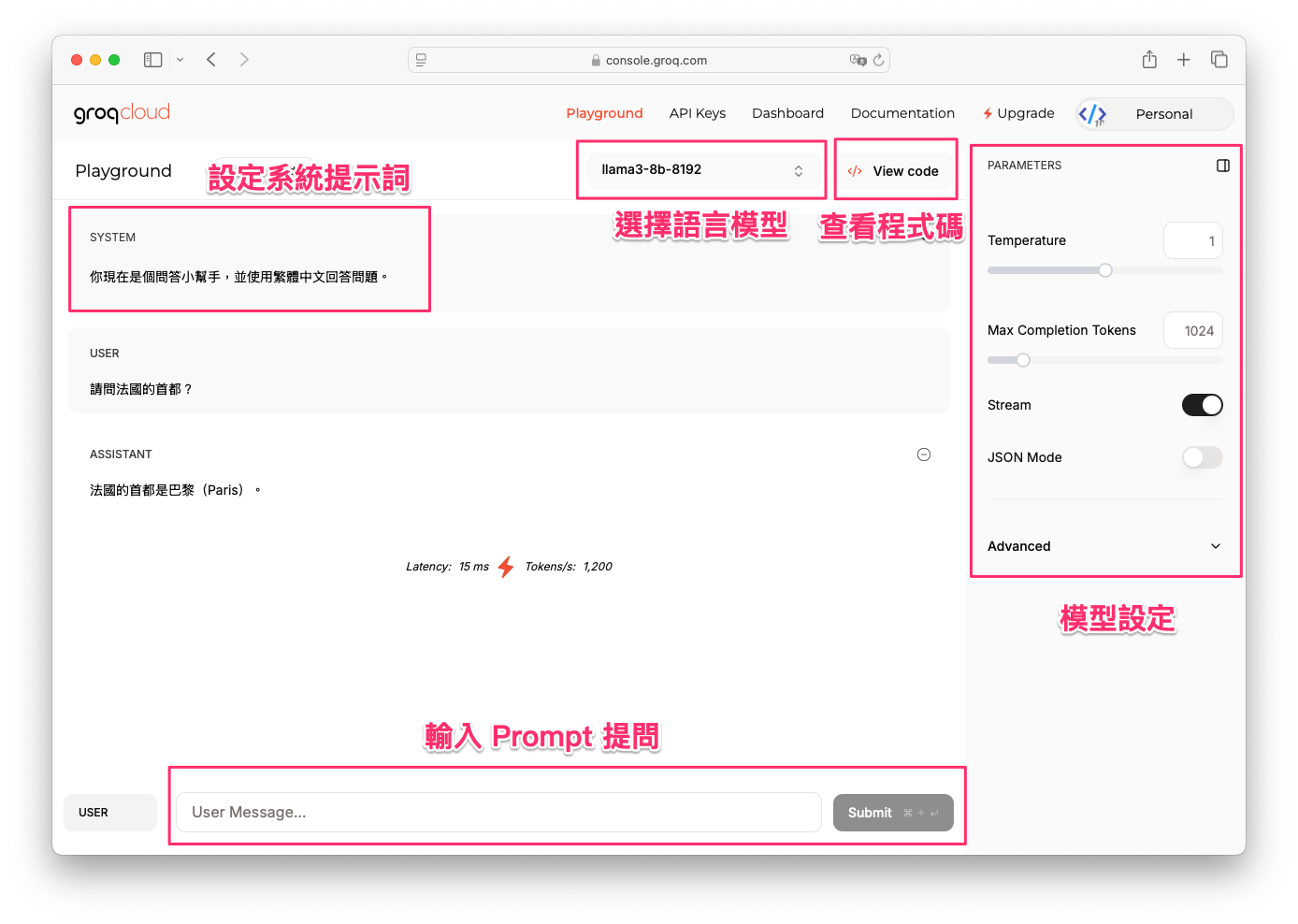Go back with the browser back arrow
This screenshot has height=924, width=1298.
211,60
